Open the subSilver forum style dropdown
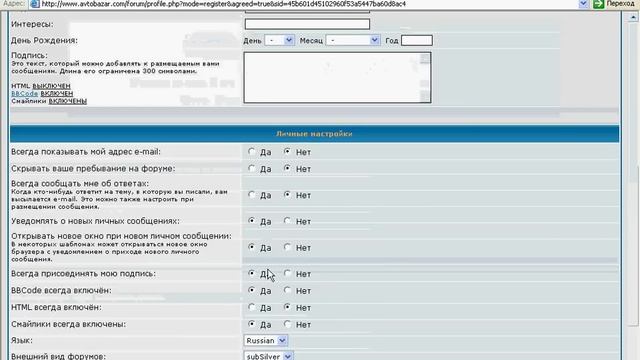The height and width of the screenshot is (360, 640). coord(269,356)
